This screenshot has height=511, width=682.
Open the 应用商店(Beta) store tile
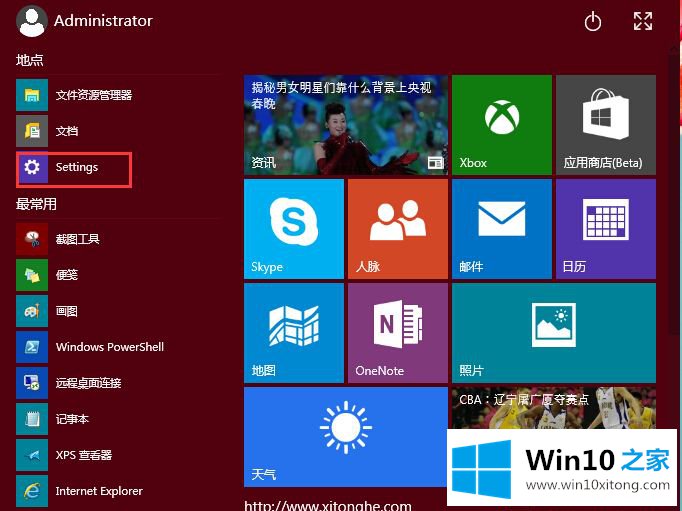click(x=606, y=125)
